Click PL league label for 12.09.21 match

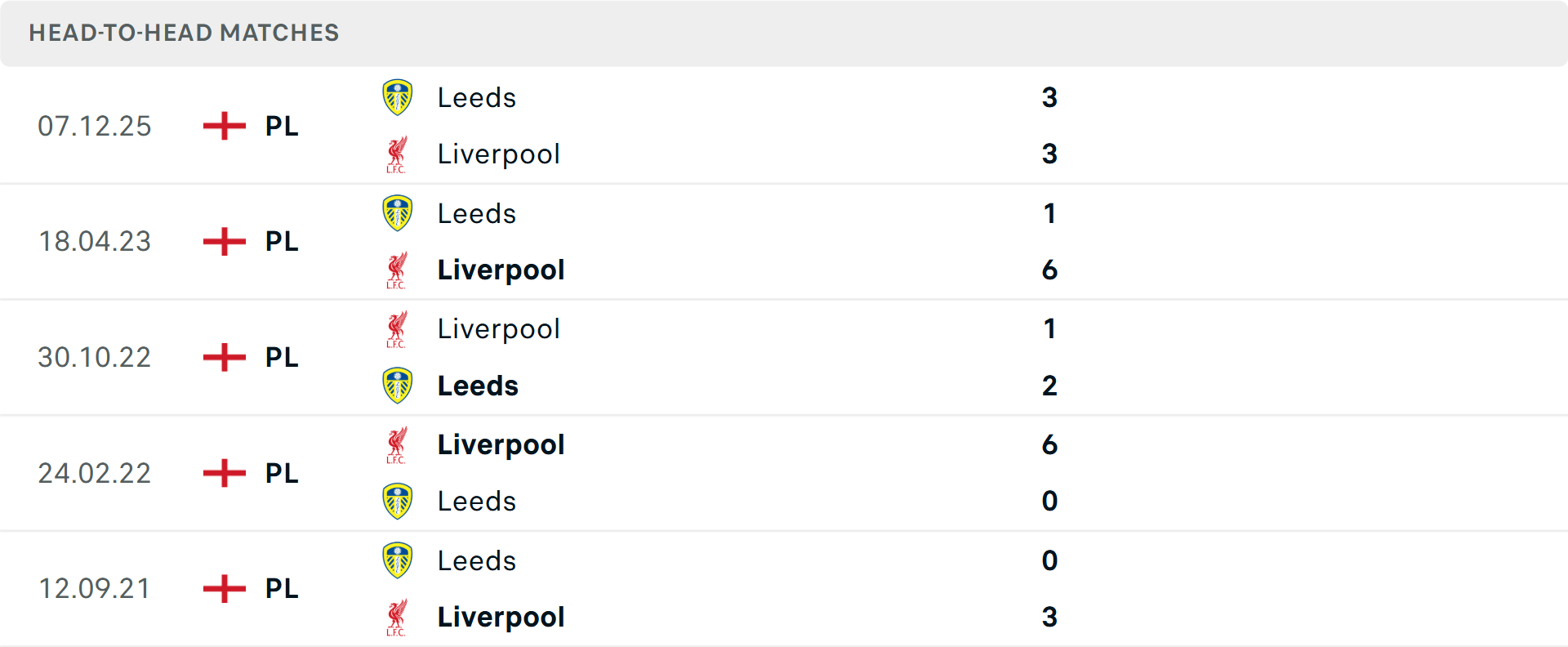[282, 588]
